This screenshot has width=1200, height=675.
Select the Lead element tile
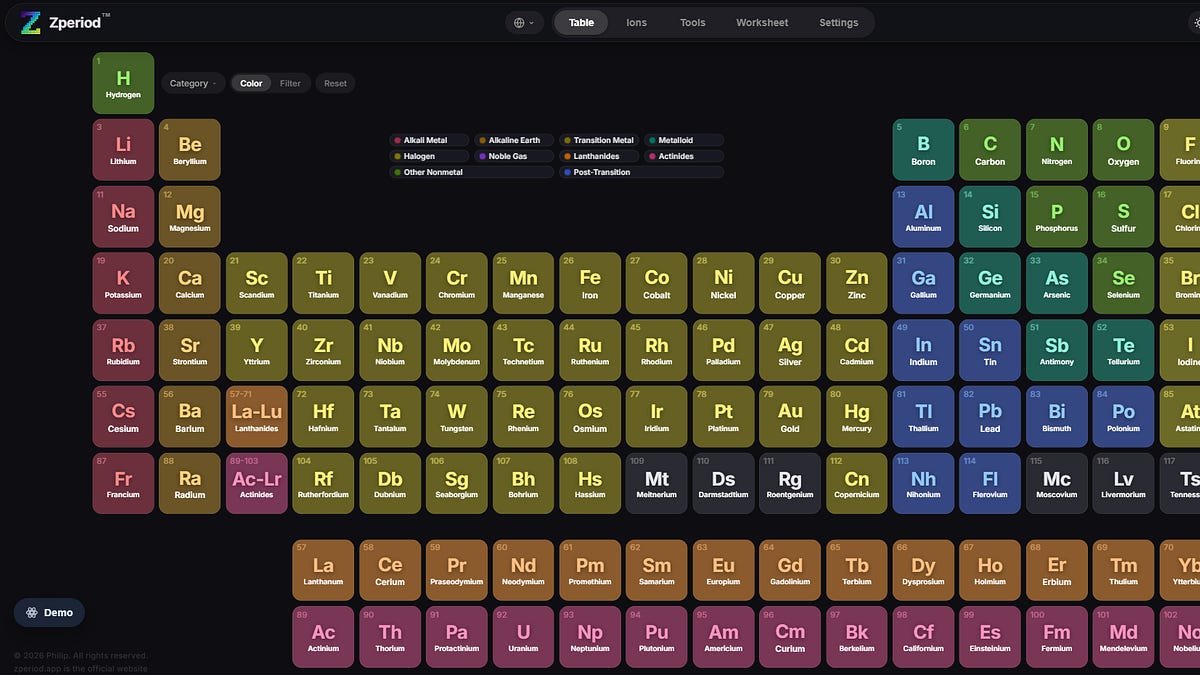(990, 417)
